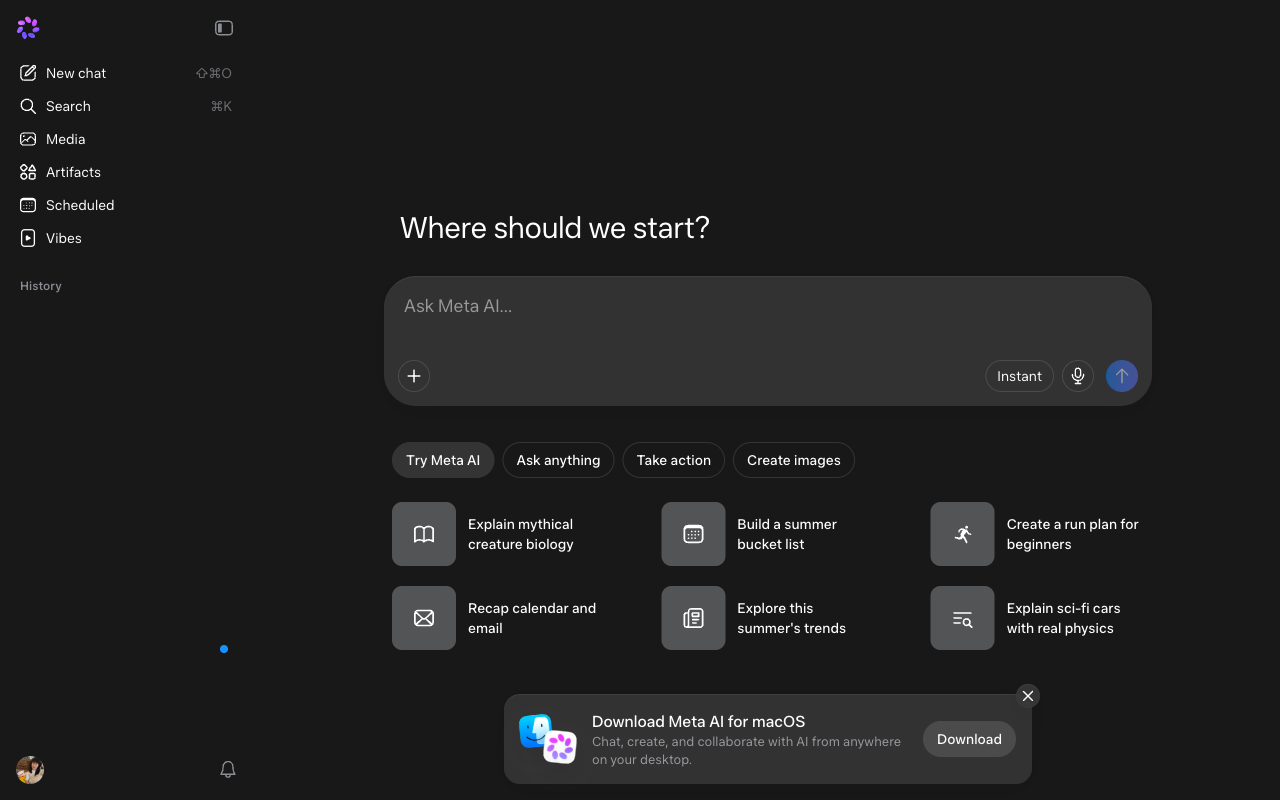The width and height of the screenshot is (1280, 800).
Task: Click the runner icon for run plan
Action: coord(962,534)
